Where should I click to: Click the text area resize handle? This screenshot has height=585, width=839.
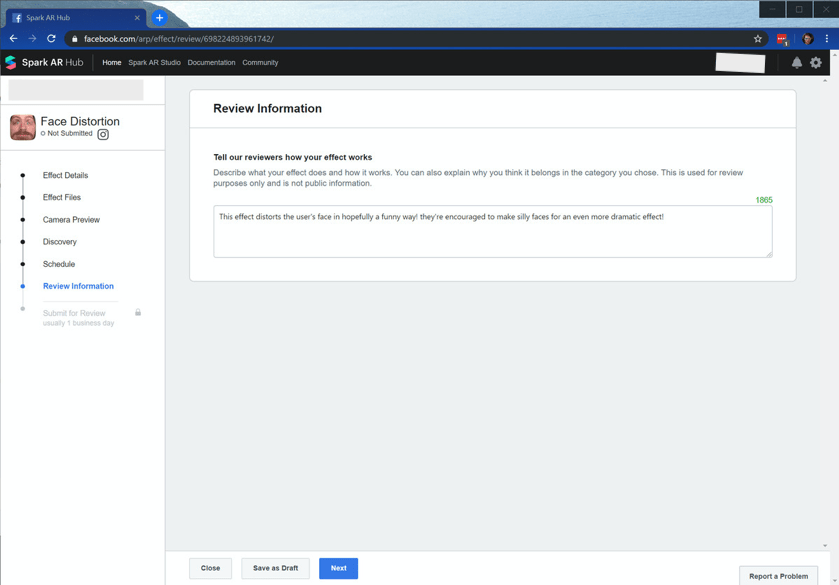click(x=769, y=254)
